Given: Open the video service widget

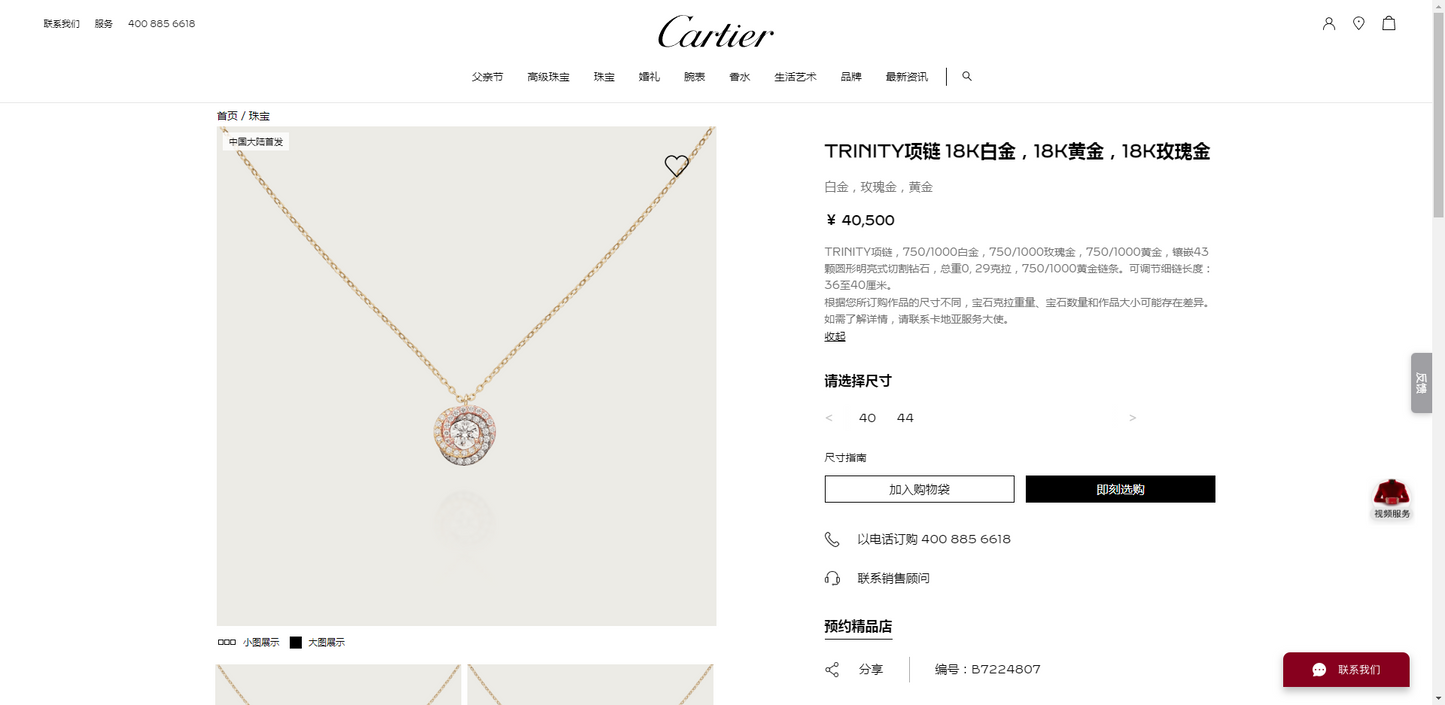Looking at the screenshot, I should coord(1392,499).
